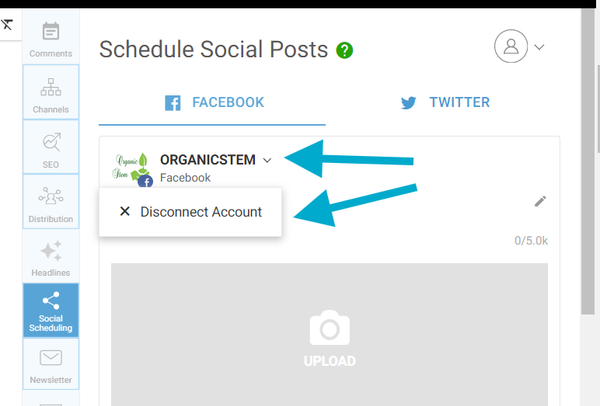Open the Distribution sidebar section
Viewport: 600px width, 406px height.
point(51,201)
